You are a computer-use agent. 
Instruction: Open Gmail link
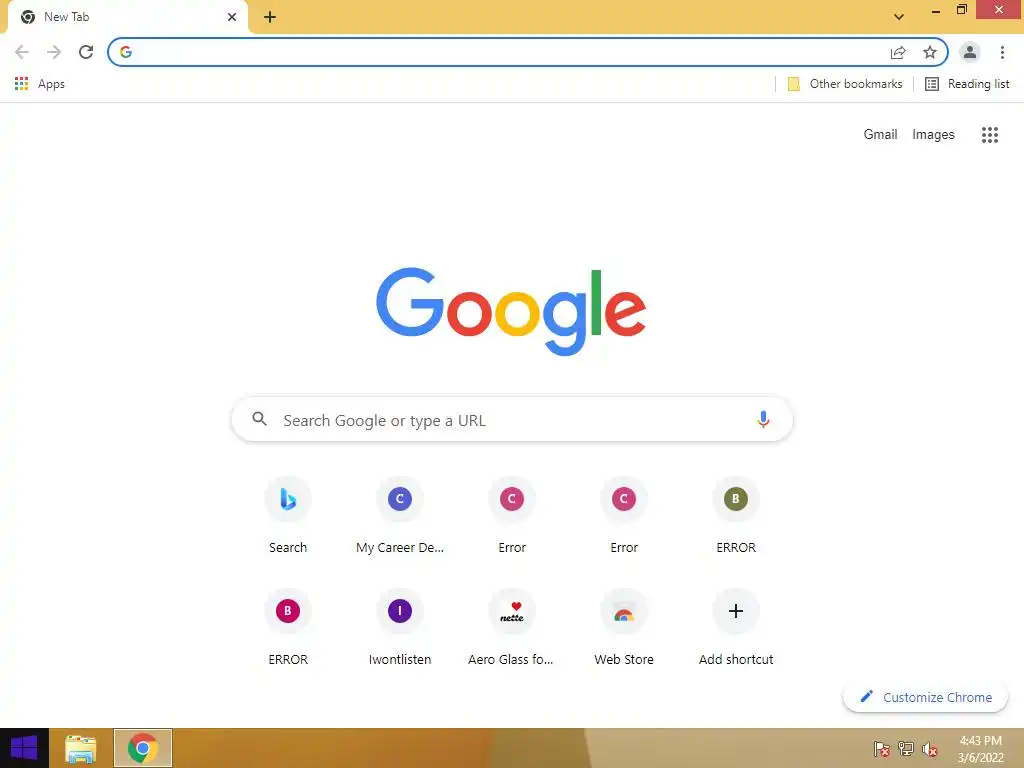880,135
